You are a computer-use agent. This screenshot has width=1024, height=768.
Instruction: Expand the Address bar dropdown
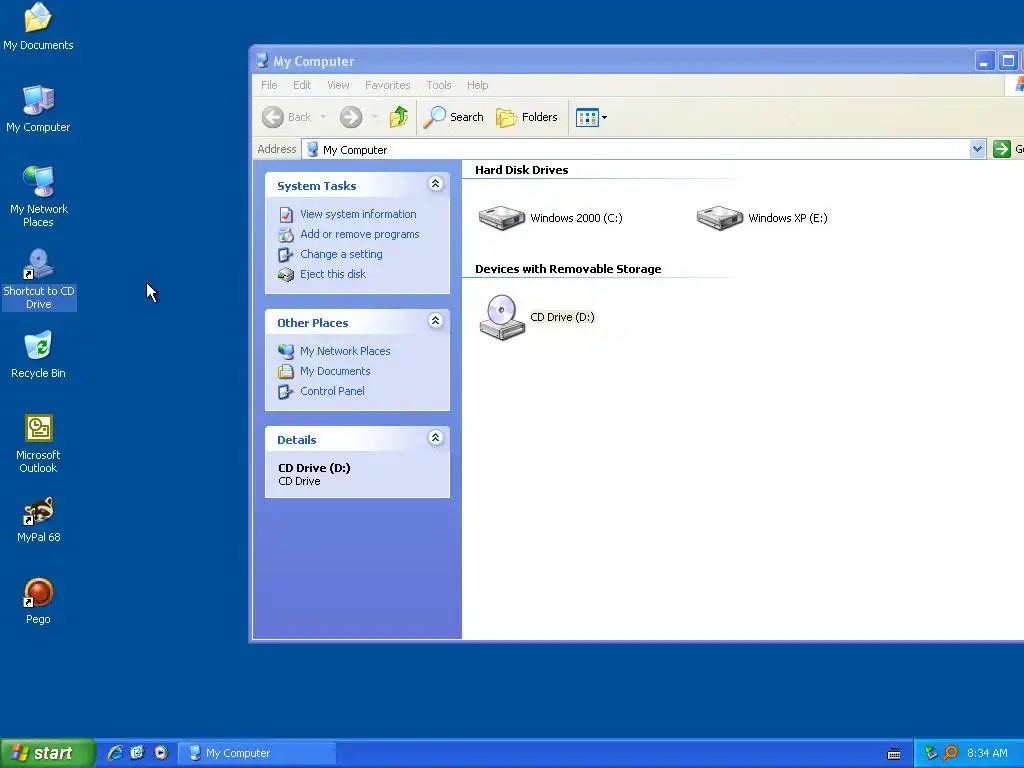pos(977,150)
